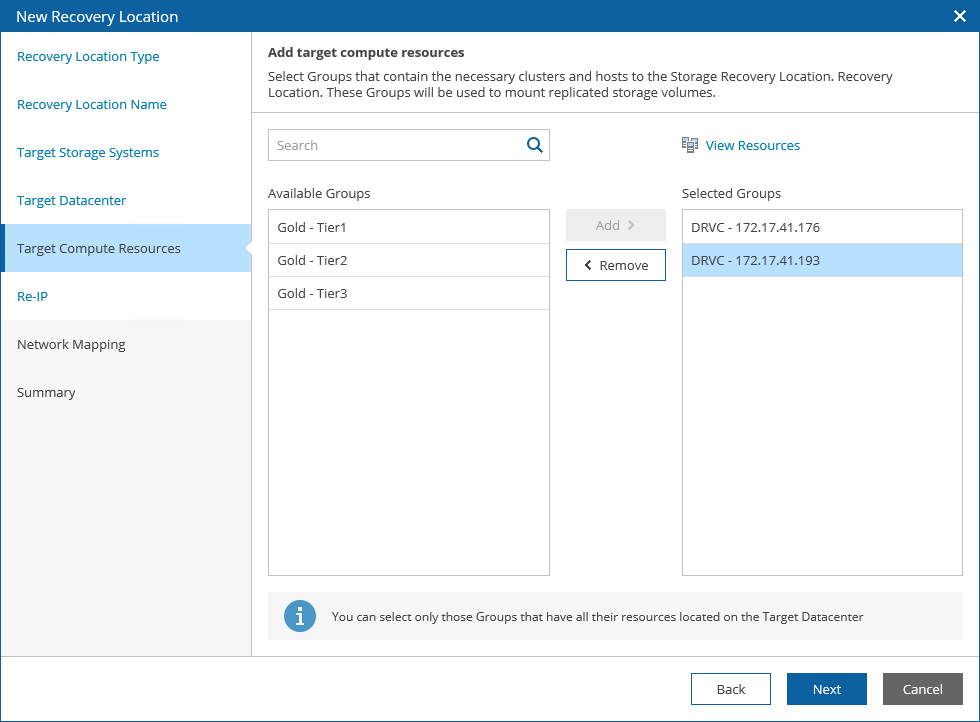Open the Re-IP step
Viewport: 980px width, 722px height.
tap(32, 297)
